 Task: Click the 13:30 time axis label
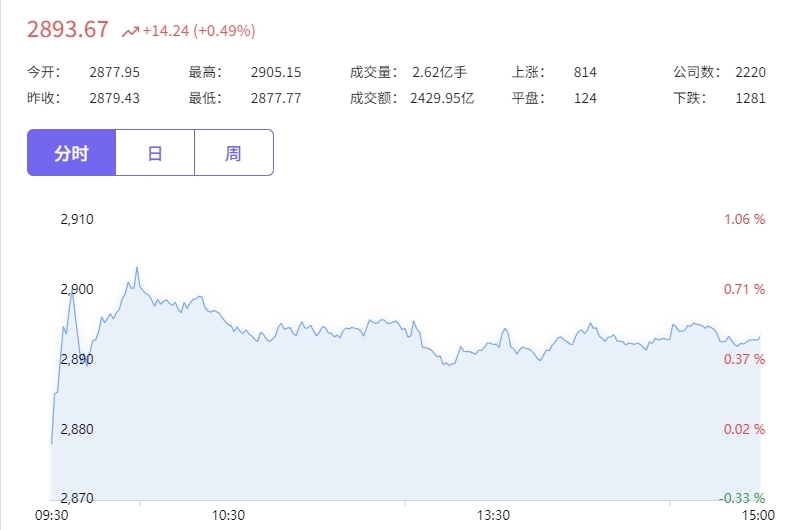coord(494,515)
